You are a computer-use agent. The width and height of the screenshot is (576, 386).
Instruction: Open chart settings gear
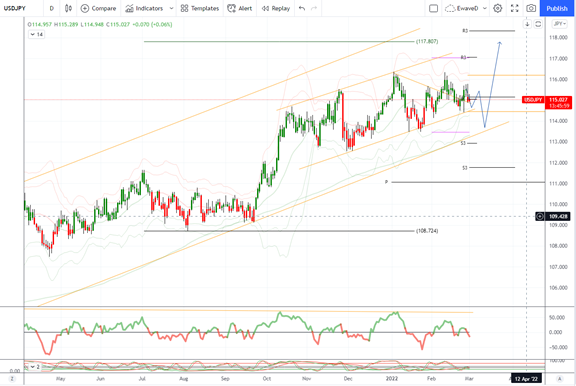(497, 8)
